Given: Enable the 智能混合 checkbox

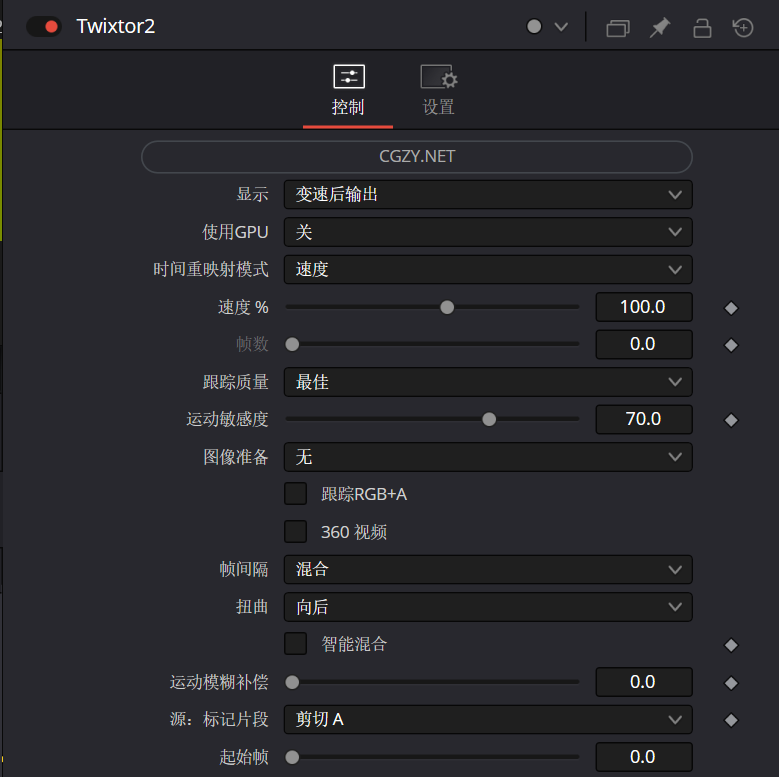Looking at the screenshot, I should point(296,644).
